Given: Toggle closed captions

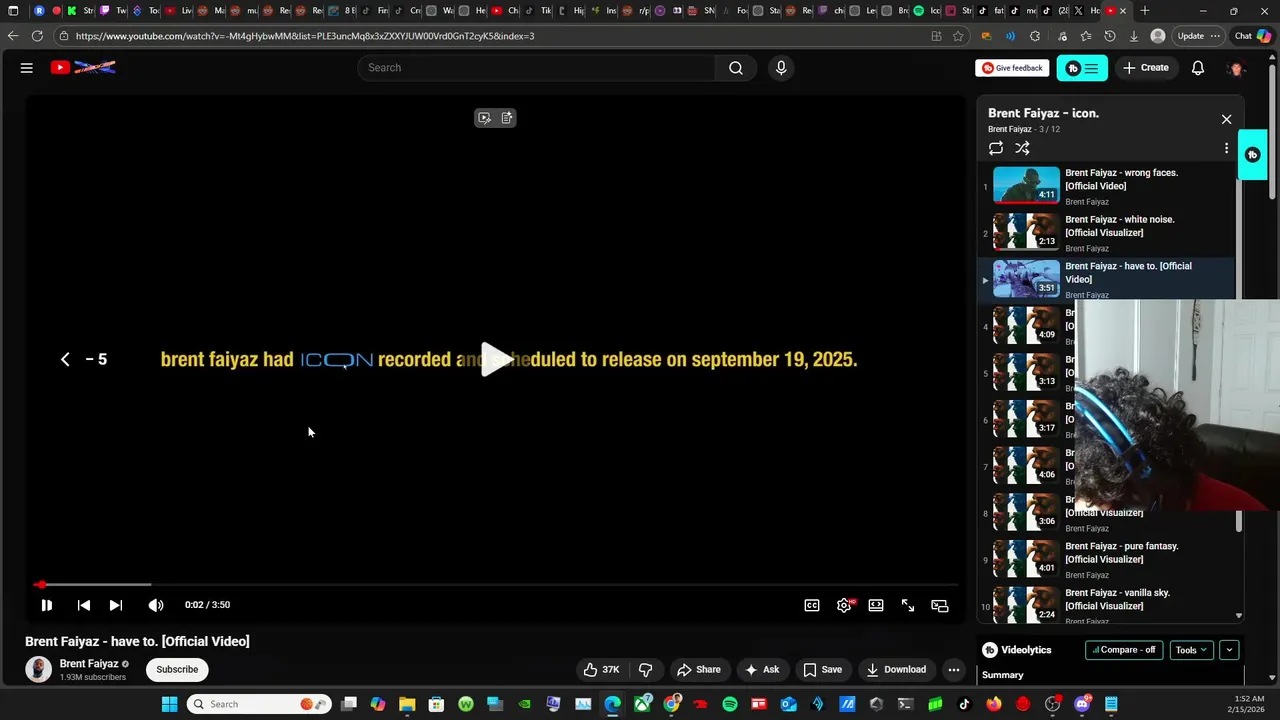Looking at the screenshot, I should (812, 605).
